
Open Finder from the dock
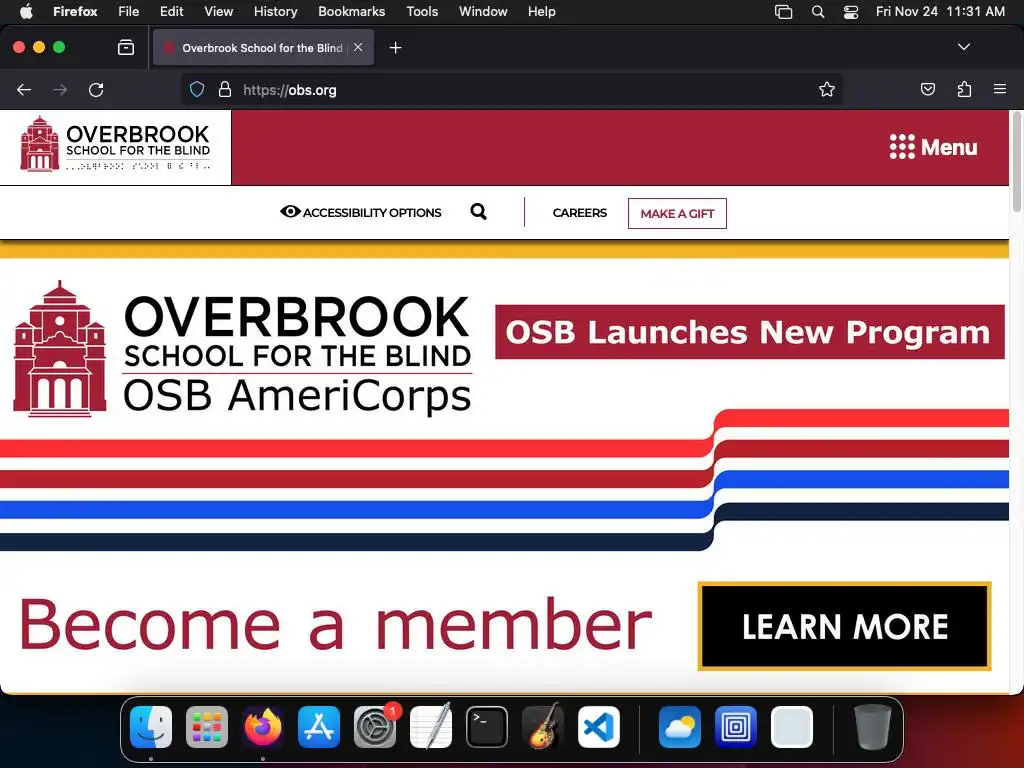[x=151, y=727]
